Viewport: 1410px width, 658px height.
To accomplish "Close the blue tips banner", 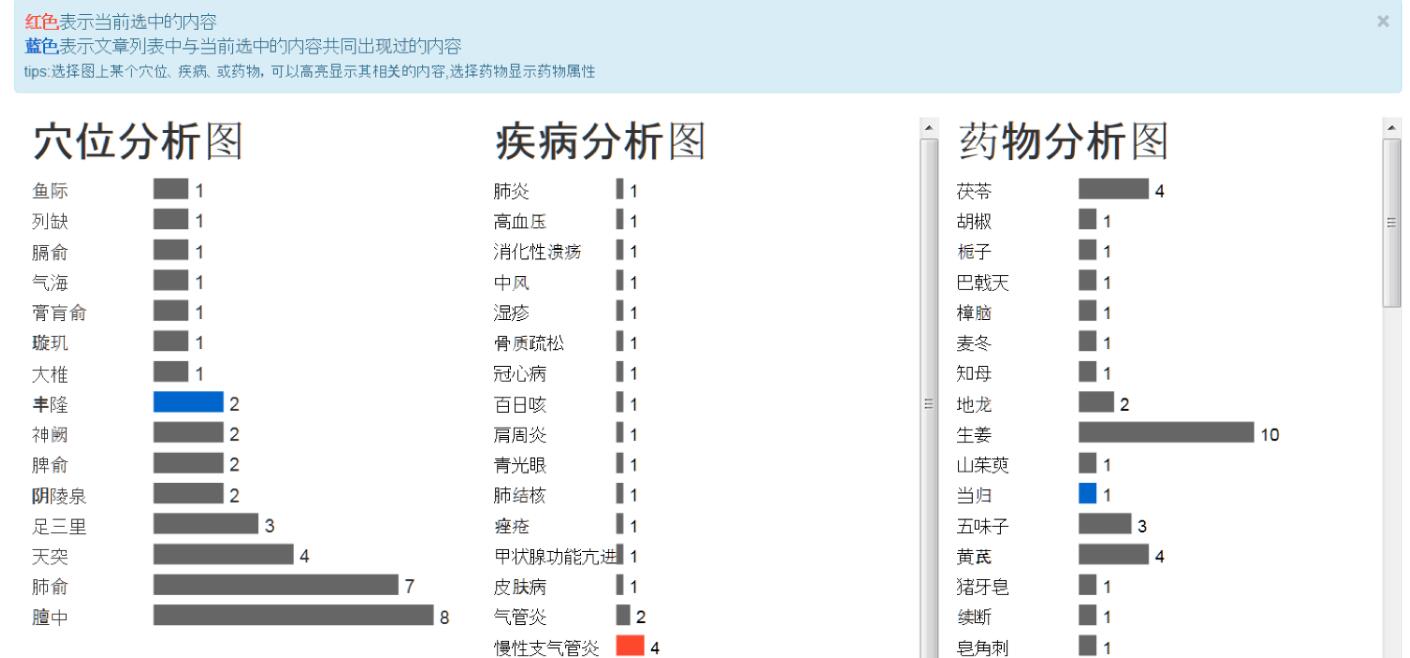I will [x=1383, y=21].
